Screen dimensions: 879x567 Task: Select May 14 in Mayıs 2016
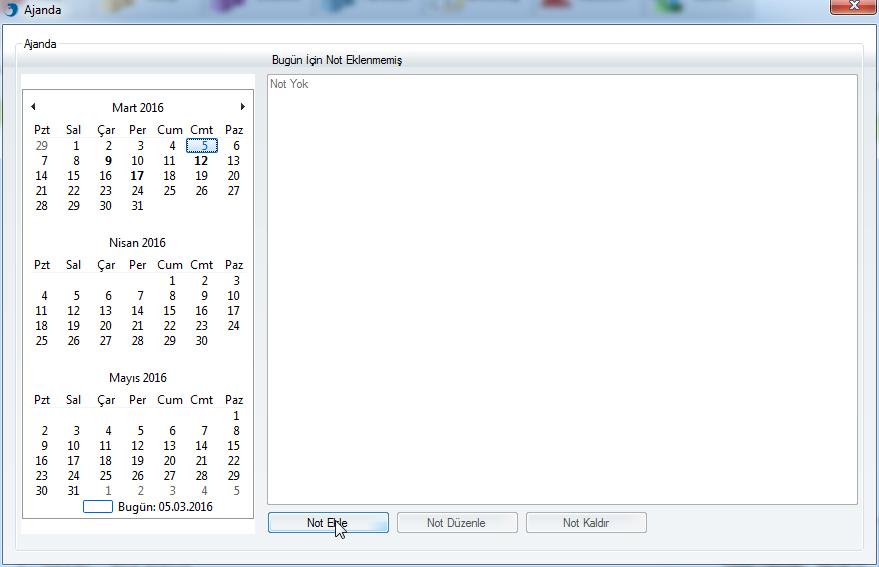pos(202,446)
